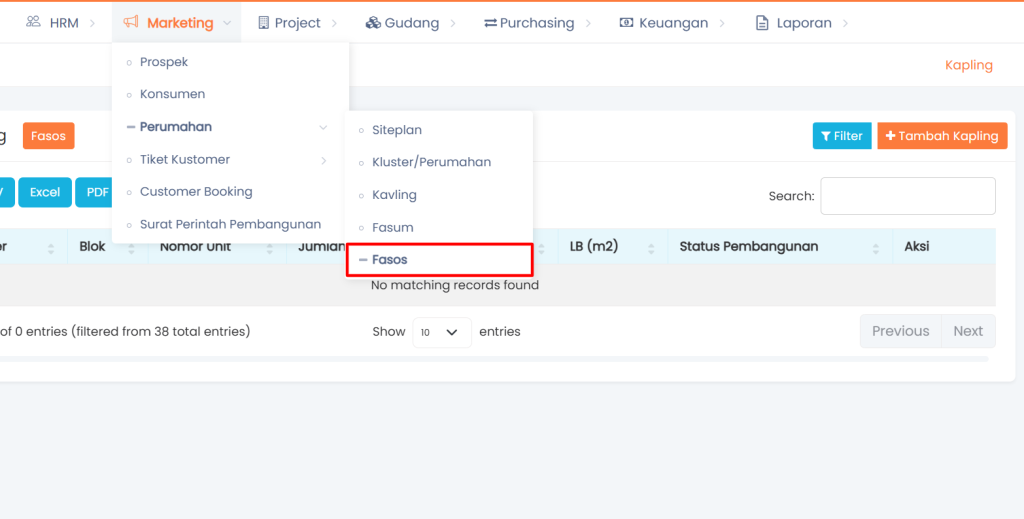Click the Laporan document icon
The width and height of the screenshot is (1024, 519).
[762, 22]
